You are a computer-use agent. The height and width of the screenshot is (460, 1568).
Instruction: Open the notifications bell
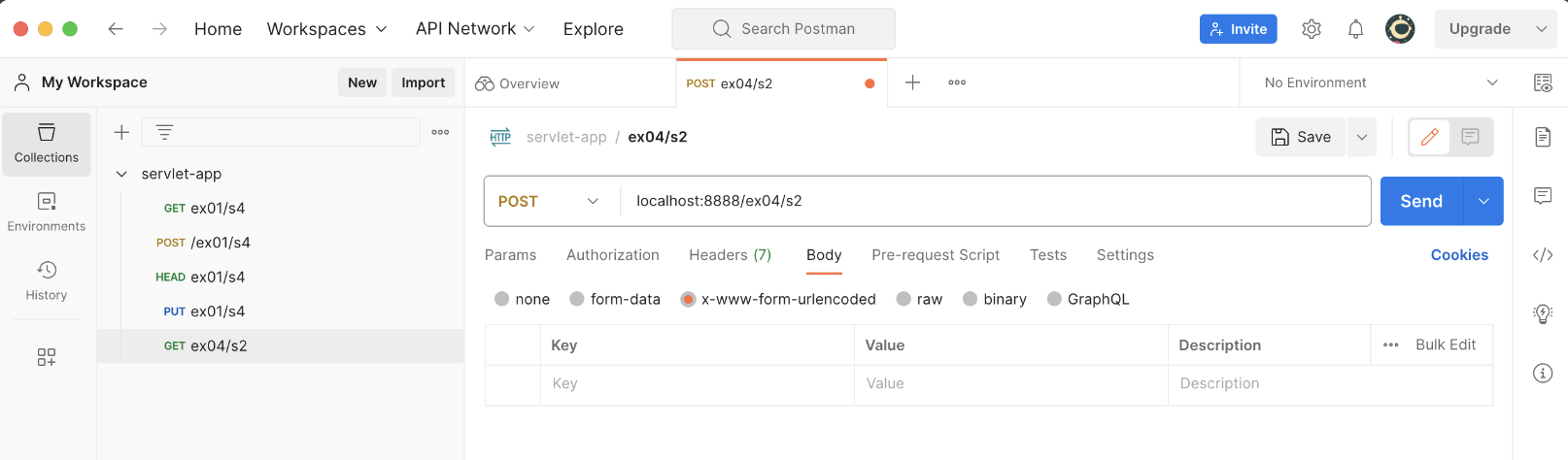(1355, 29)
